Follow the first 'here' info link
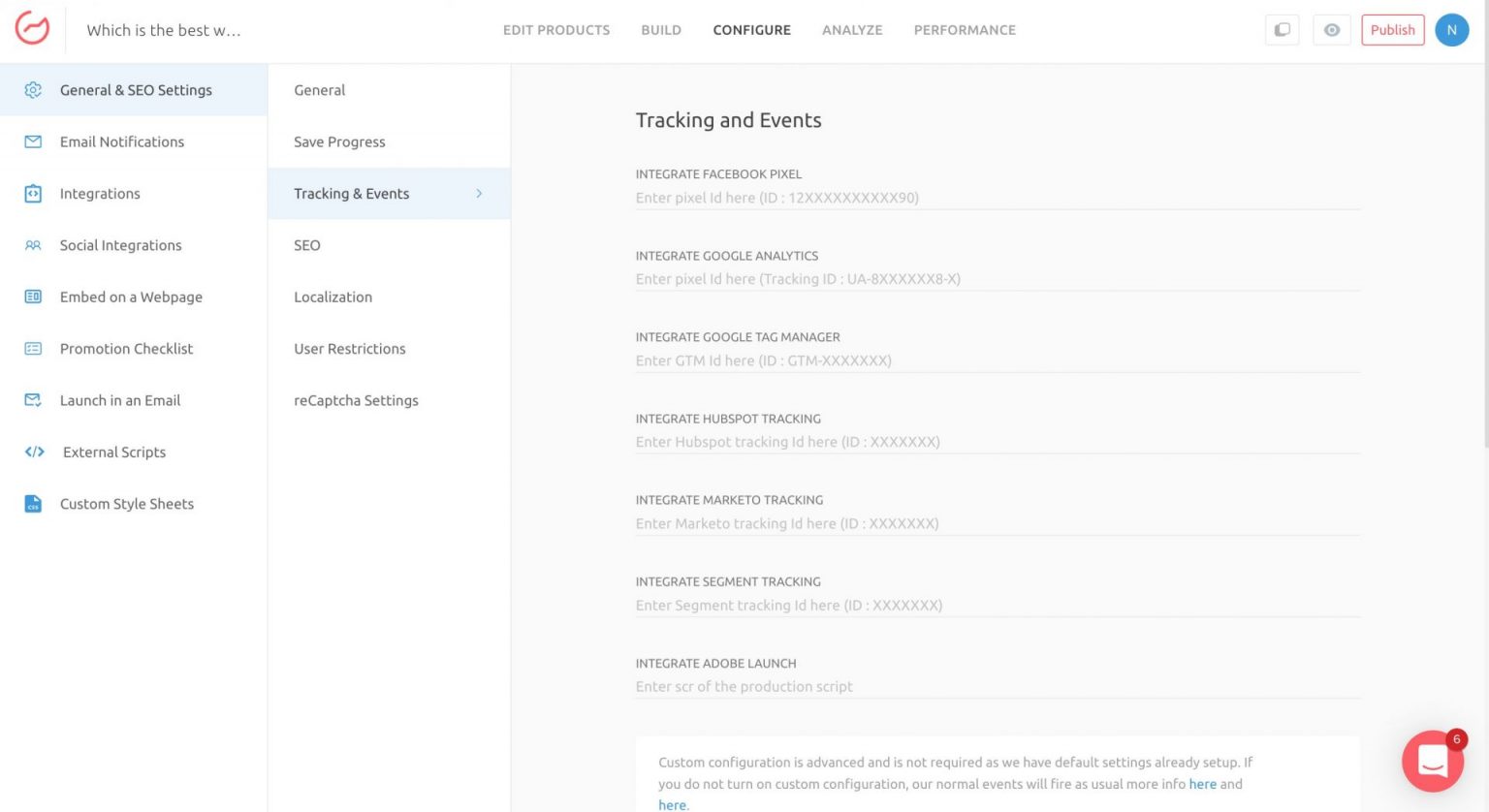Viewport: 1489px width, 812px height. click(x=1202, y=784)
